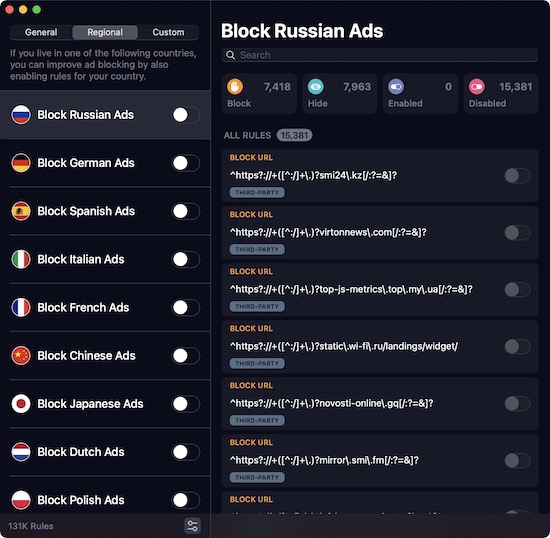Click the purple Enabled stat icon
The width and height of the screenshot is (550, 538).
tap(396, 87)
